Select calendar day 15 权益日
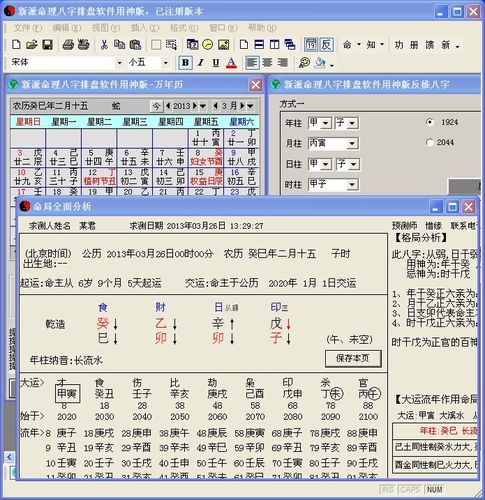The width and height of the screenshot is (485, 500). [x=206, y=177]
